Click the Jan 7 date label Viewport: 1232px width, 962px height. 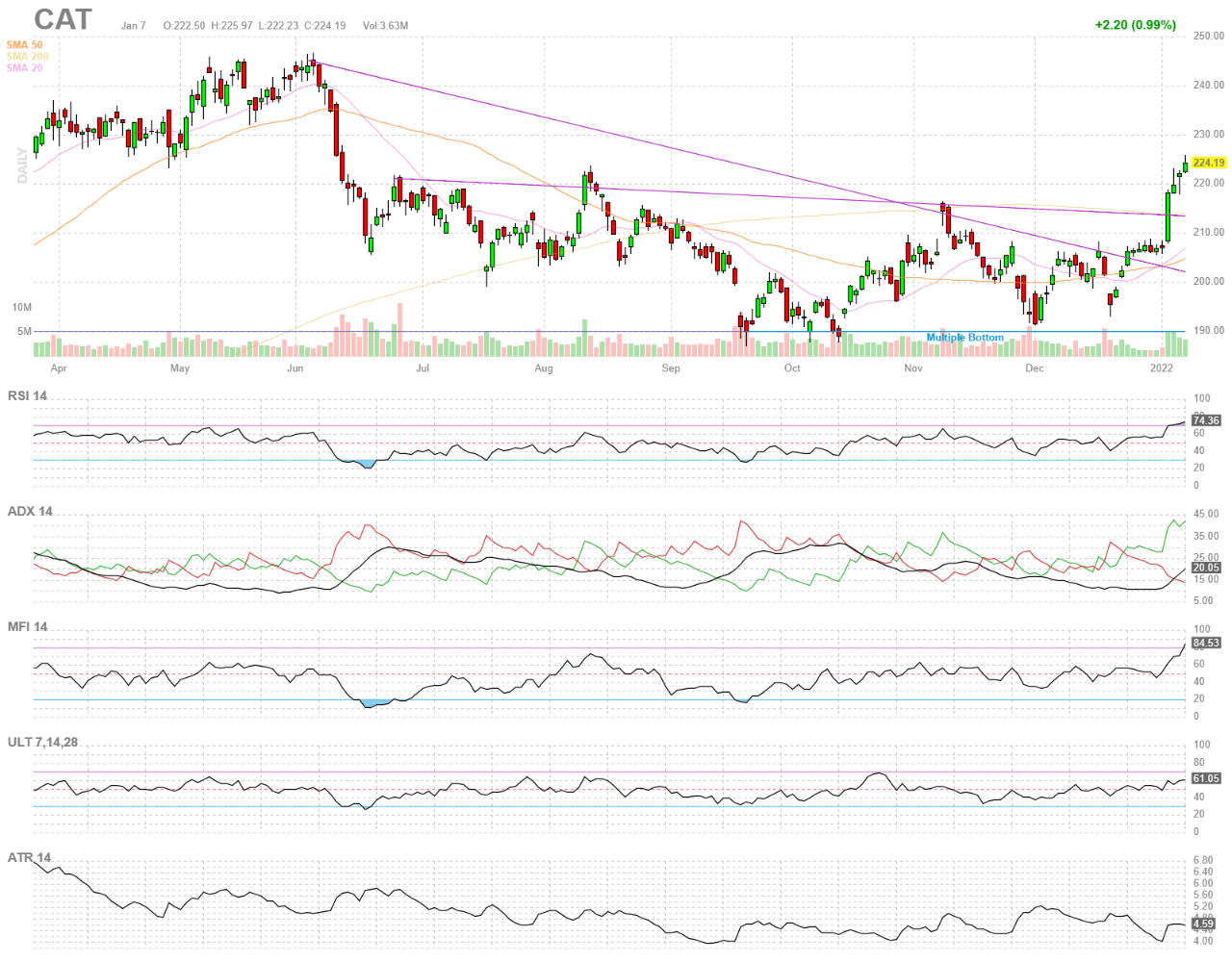pyautogui.click(x=134, y=26)
